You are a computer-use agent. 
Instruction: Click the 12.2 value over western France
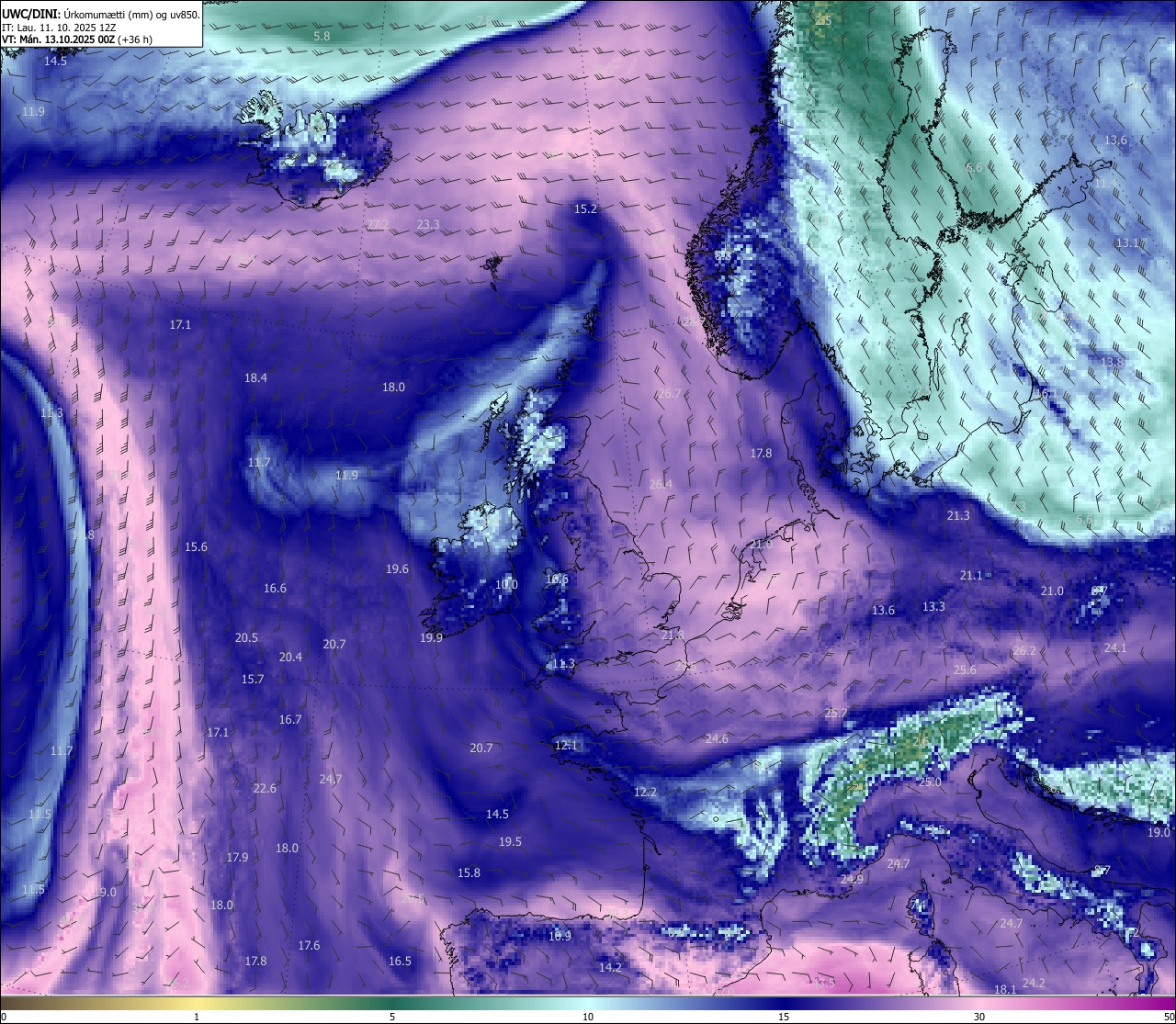pyautogui.click(x=645, y=792)
